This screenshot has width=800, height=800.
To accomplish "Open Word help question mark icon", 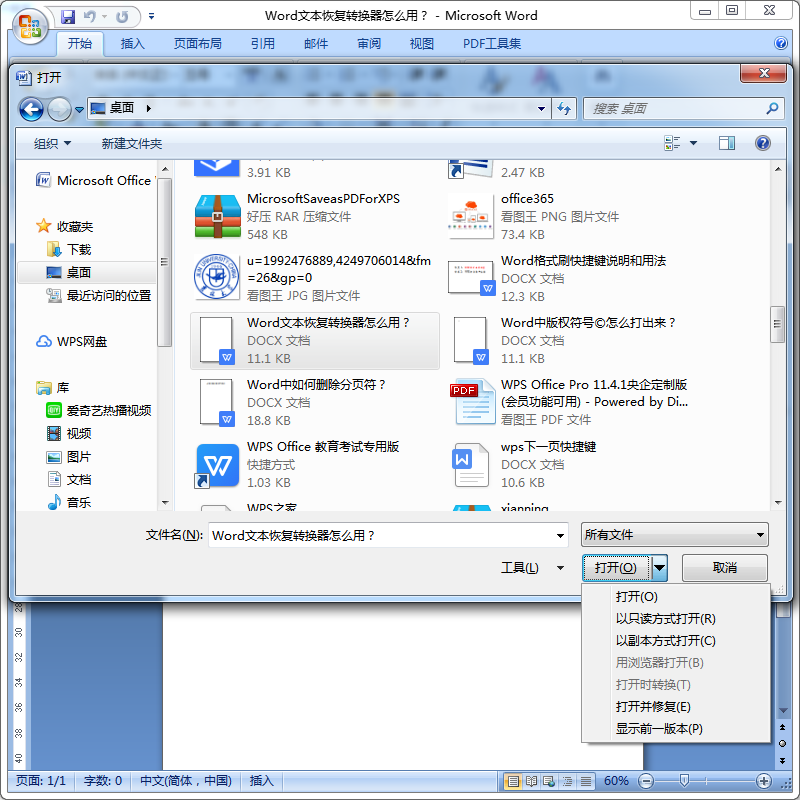I will tap(780, 43).
